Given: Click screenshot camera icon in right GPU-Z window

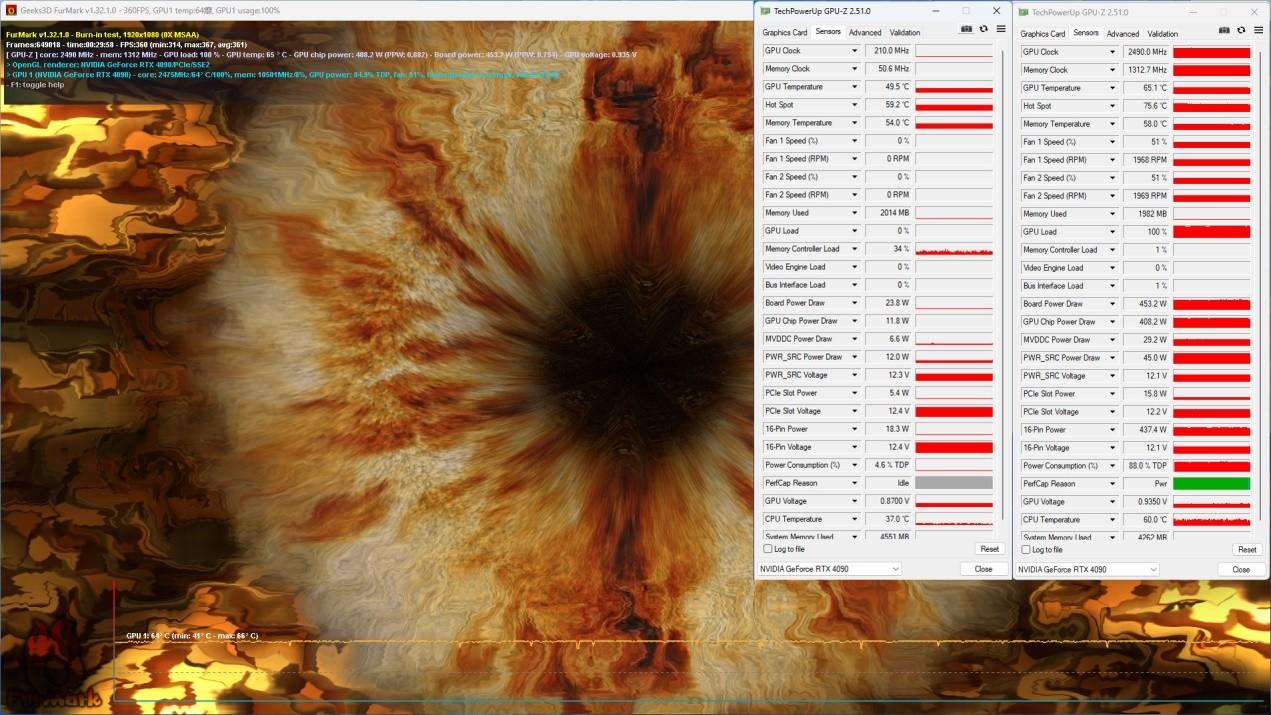Looking at the screenshot, I should coord(1224,31).
